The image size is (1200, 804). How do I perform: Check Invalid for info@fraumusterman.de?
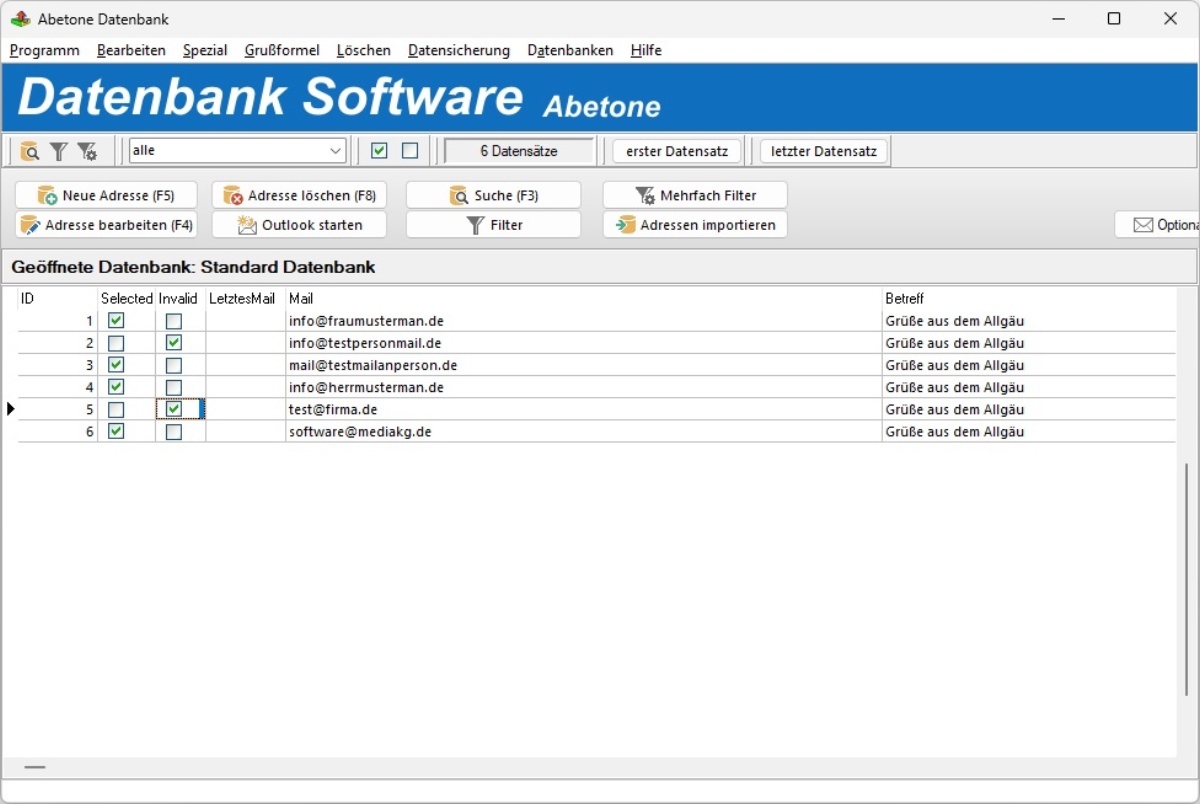(174, 321)
